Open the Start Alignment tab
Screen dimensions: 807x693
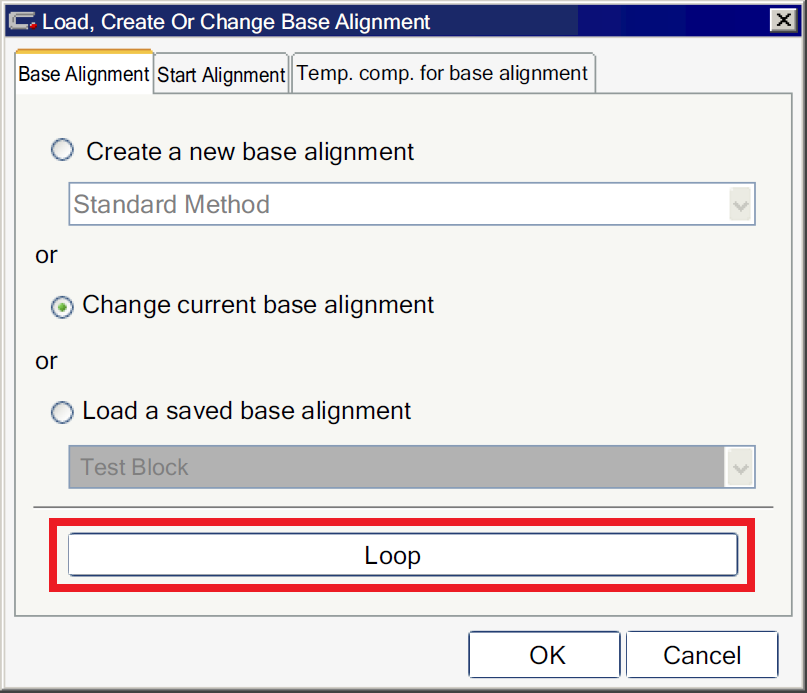[x=221, y=75]
